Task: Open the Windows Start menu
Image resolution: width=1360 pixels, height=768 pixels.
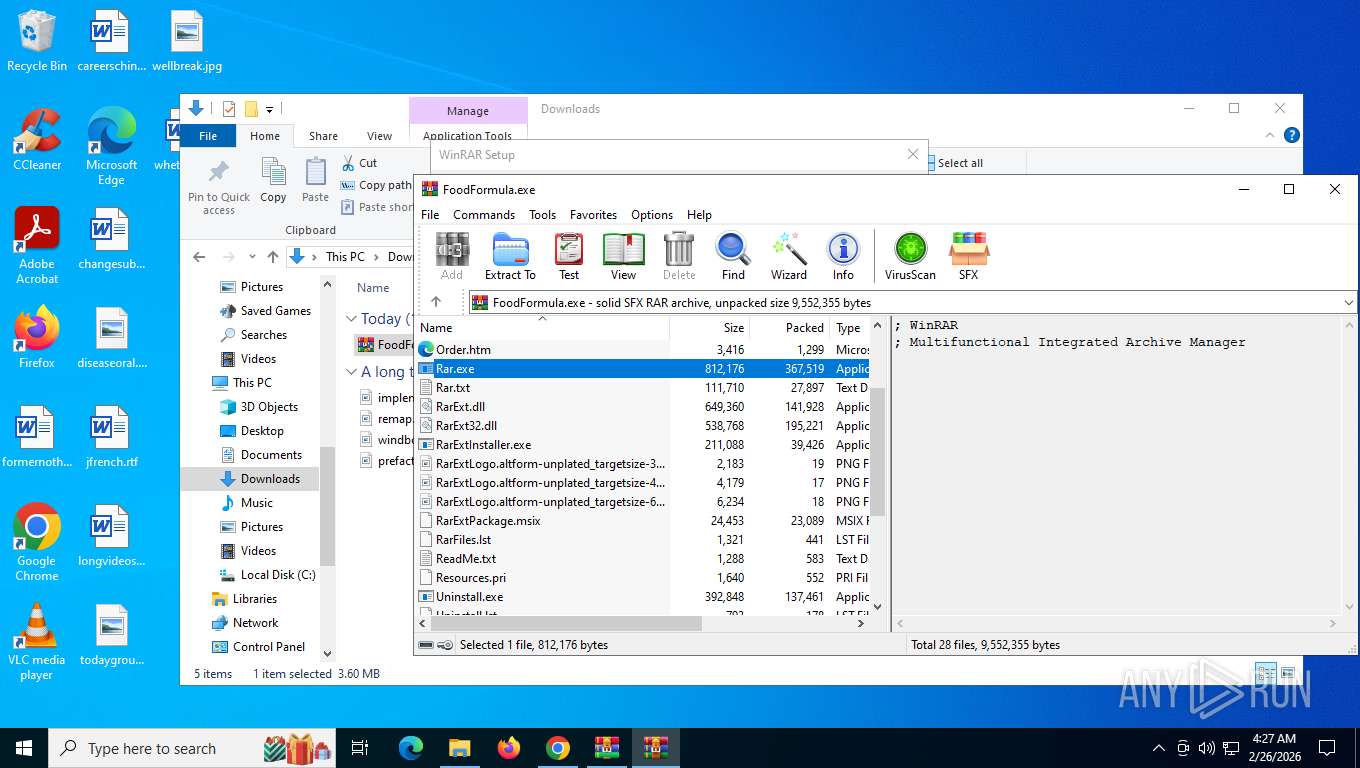Action: [24, 748]
